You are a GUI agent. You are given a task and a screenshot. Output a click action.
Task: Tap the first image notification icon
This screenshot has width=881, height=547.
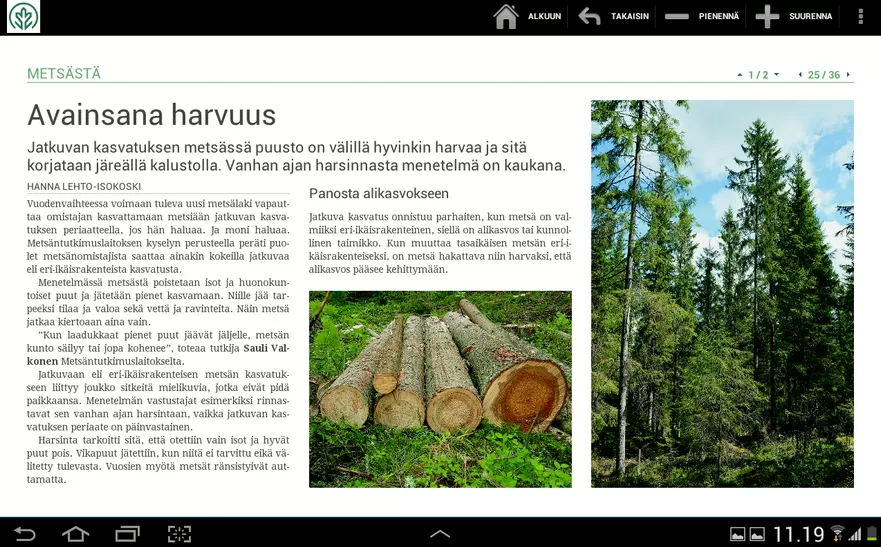tap(737, 534)
